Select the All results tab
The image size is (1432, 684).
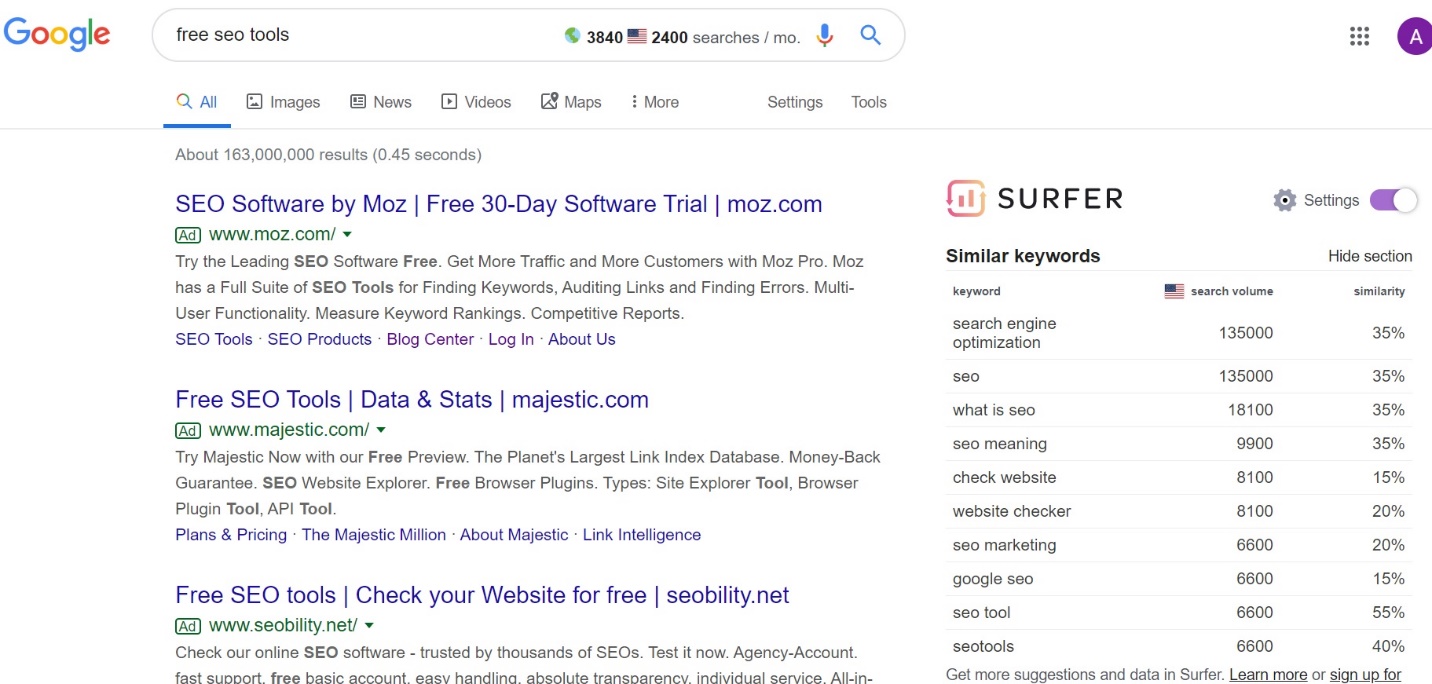click(197, 102)
